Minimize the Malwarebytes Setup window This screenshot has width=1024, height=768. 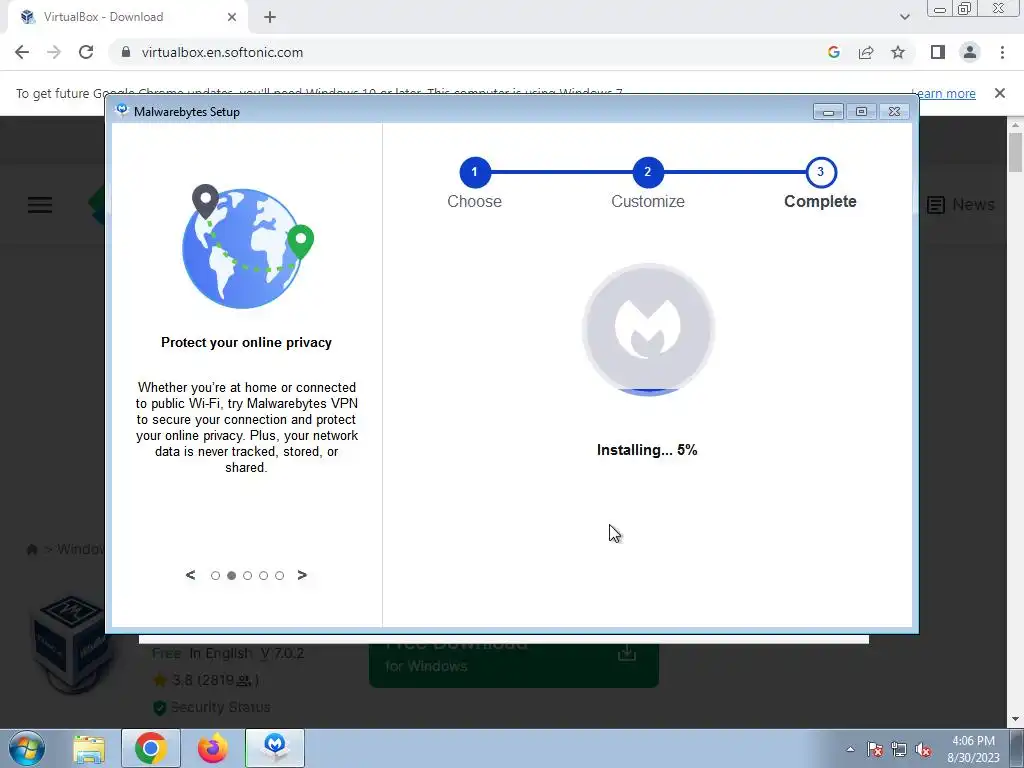pyautogui.click(x=828, y=112)
